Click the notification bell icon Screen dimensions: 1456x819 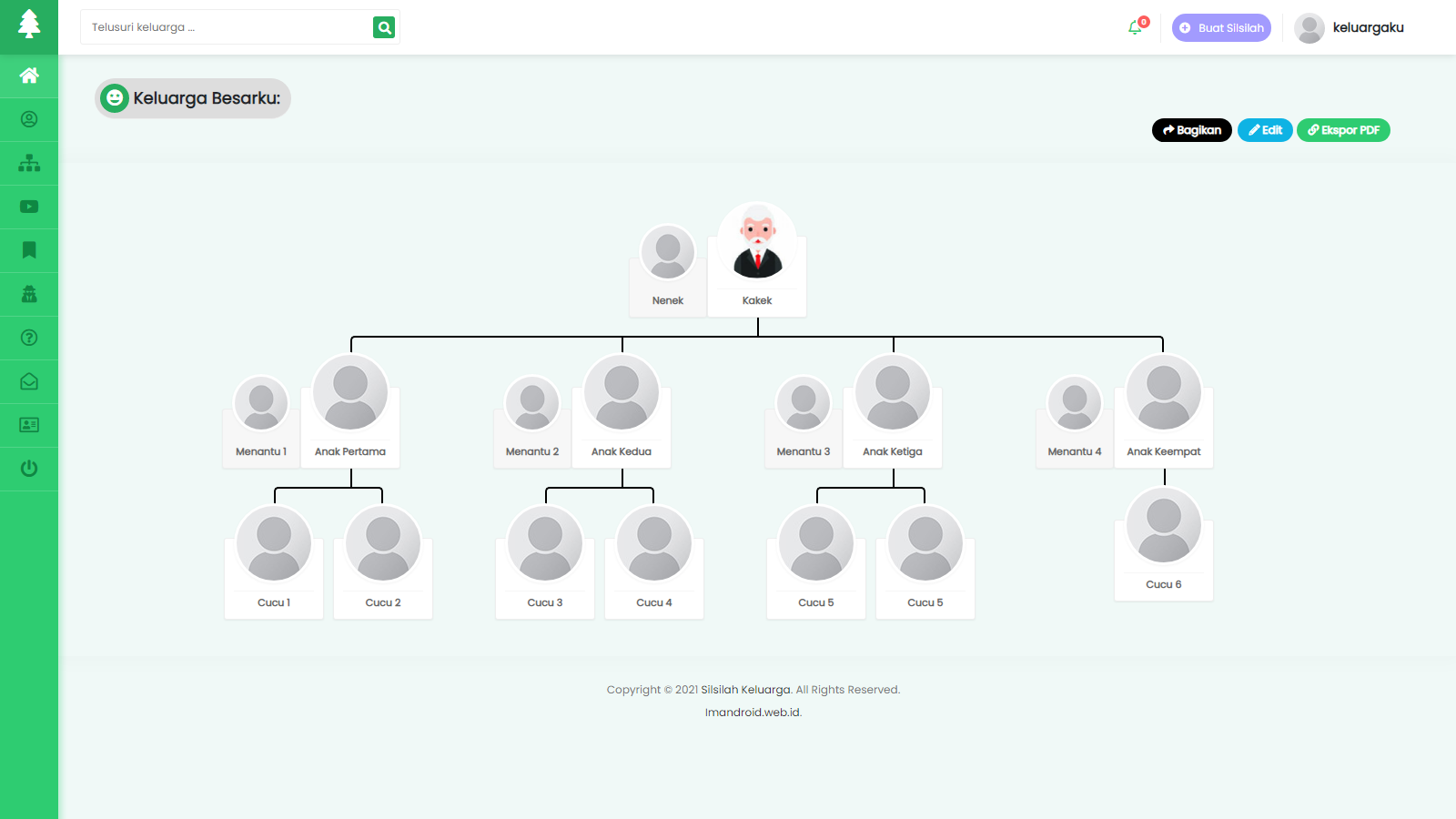(x=1135, y=27)
